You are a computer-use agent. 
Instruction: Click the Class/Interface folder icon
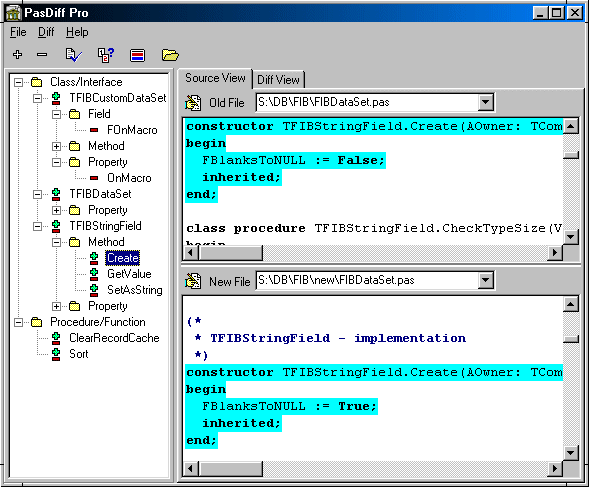pos(36,82)
